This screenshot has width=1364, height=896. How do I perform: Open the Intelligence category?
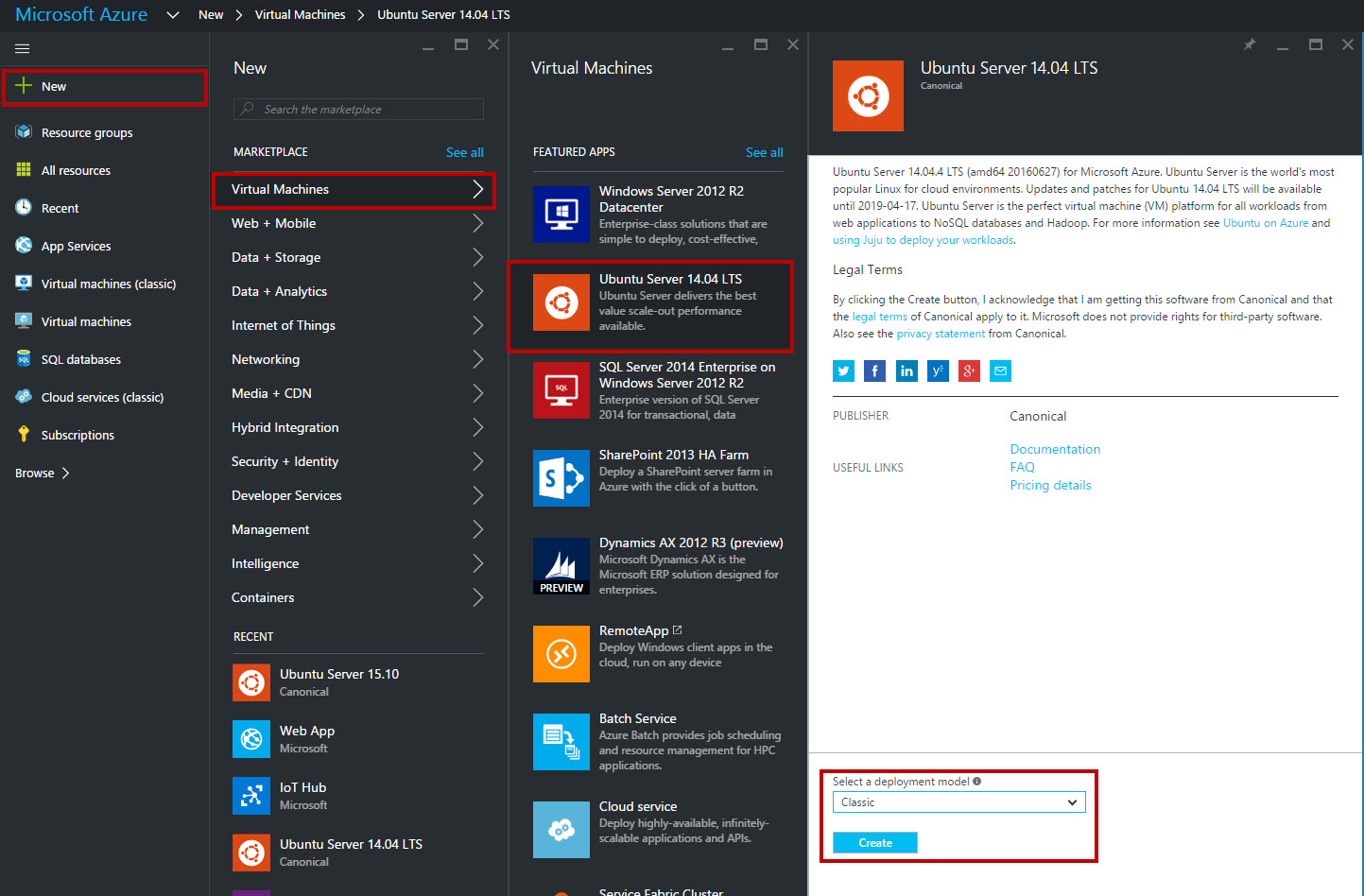click(357, 563)
